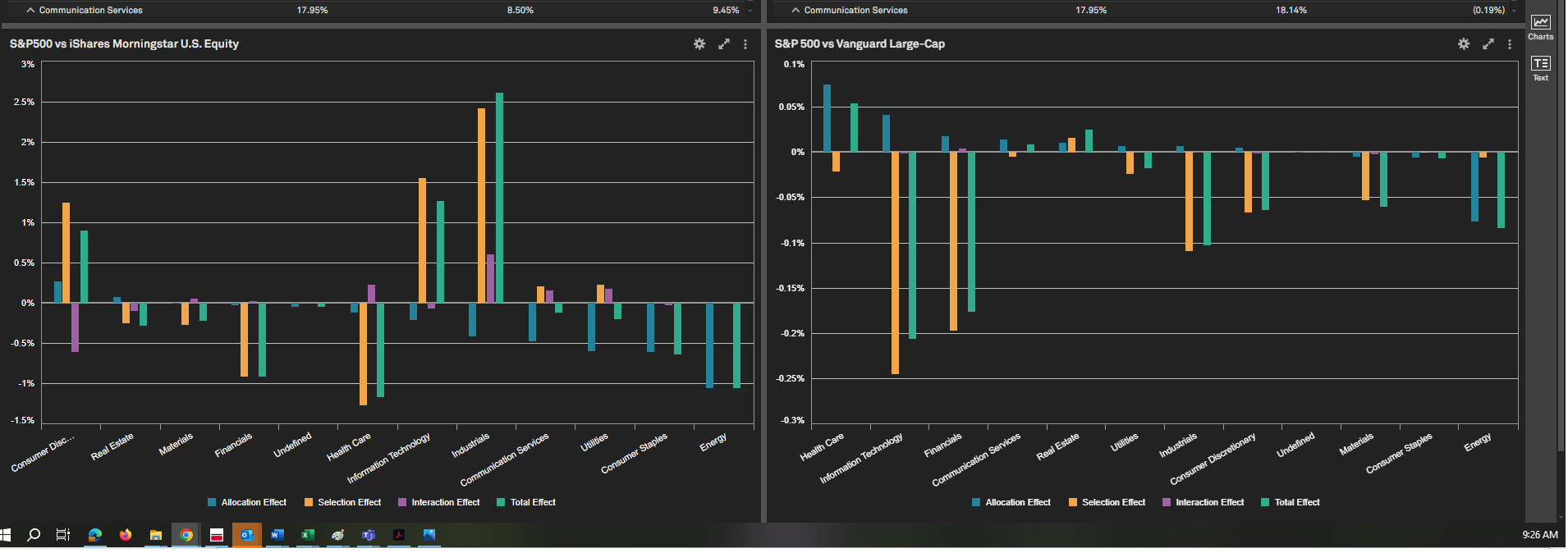Screen dimensions: 1568x553
Task: Open dropdown arrow beside the (0.19%) value
Action: (1515, 11)
